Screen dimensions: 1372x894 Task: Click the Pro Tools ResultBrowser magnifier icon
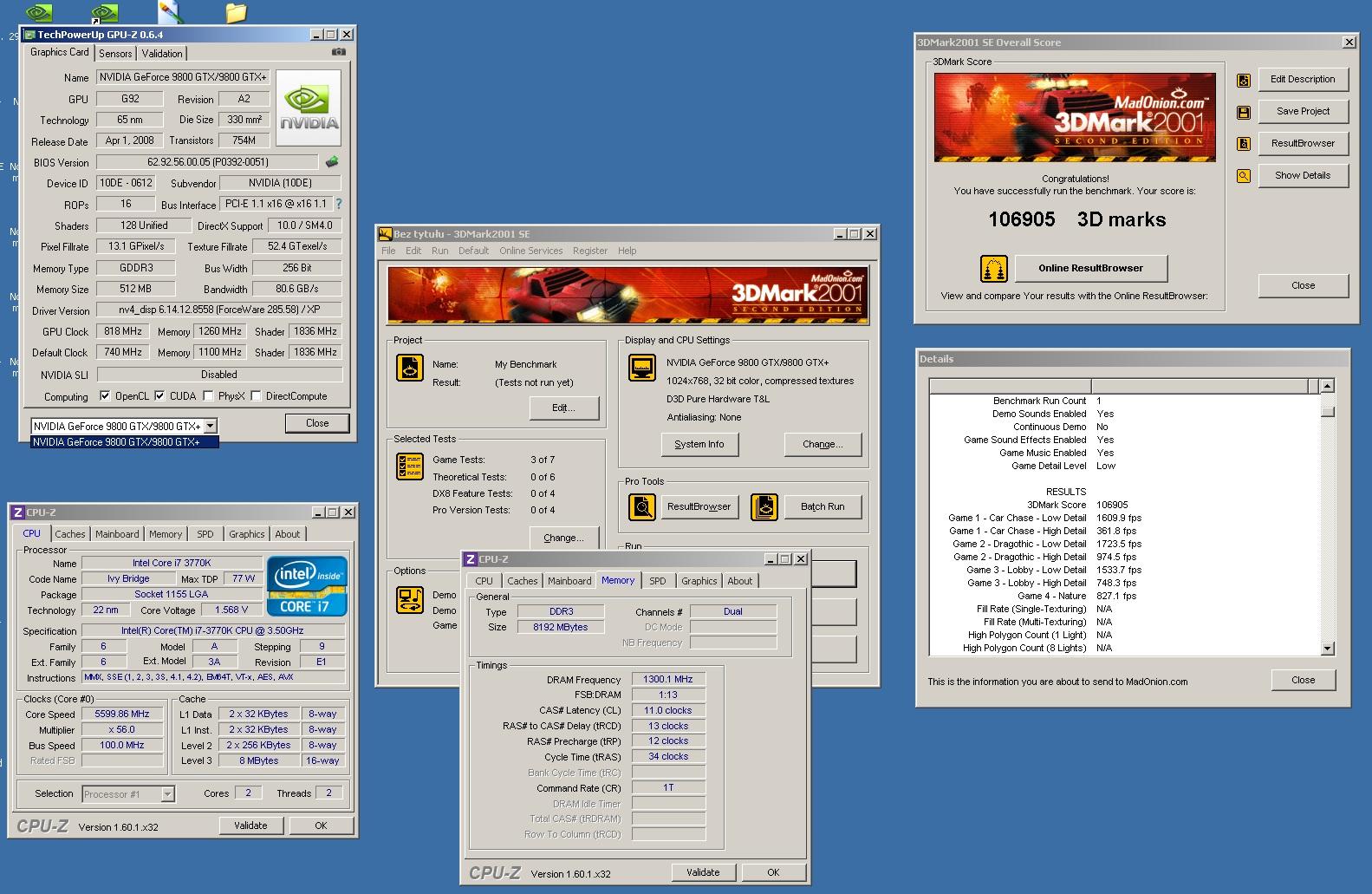point(642,506)
